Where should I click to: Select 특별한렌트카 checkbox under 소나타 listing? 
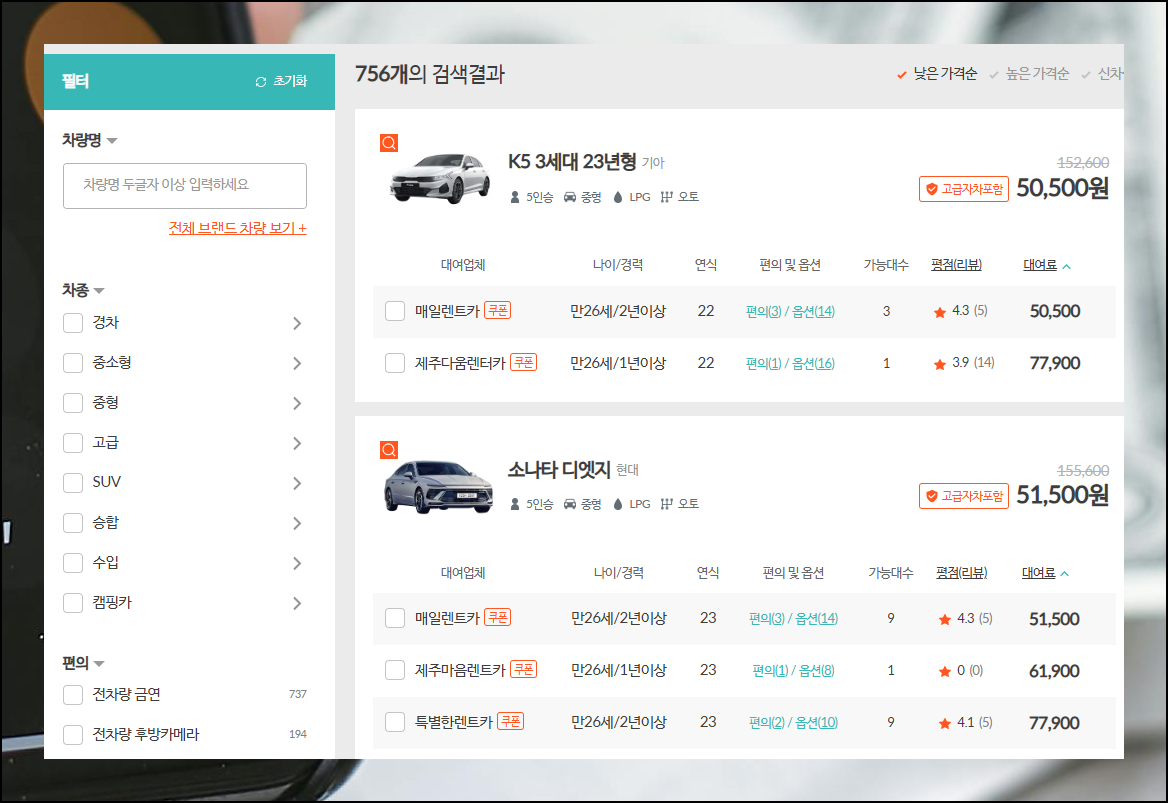click(395, 722)
